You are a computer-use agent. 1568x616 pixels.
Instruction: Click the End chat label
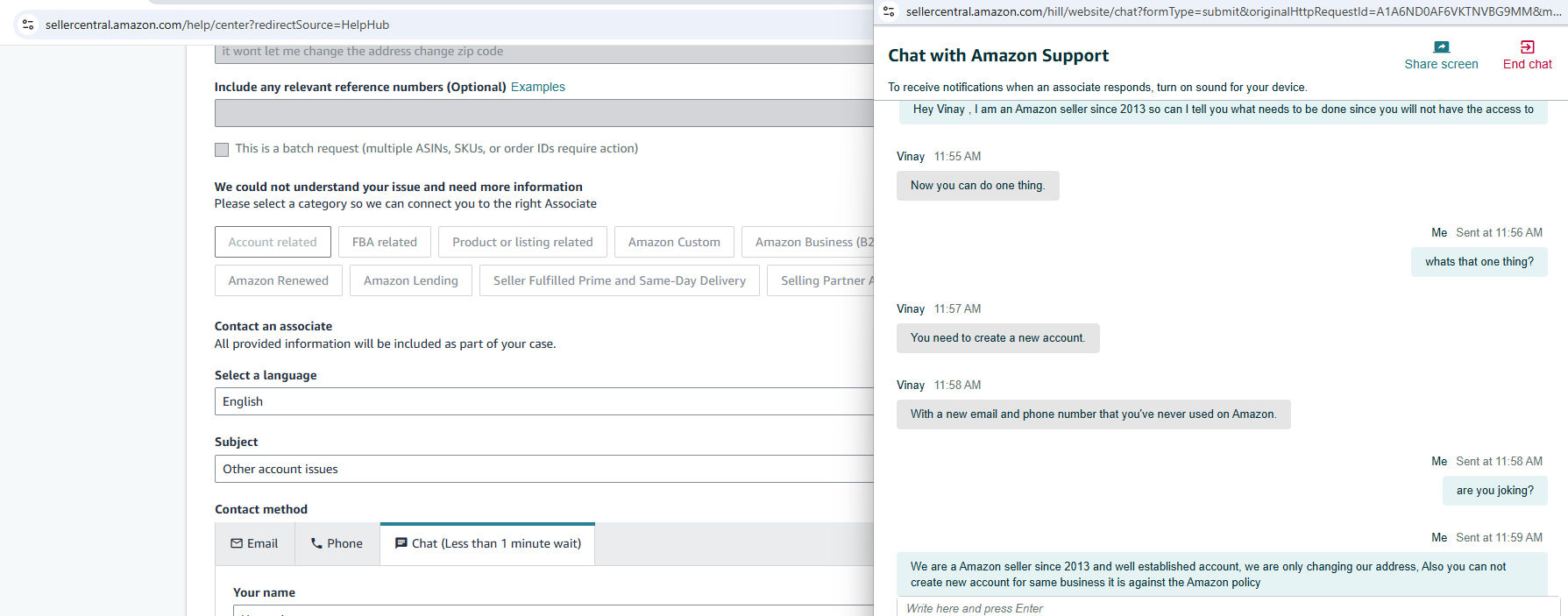pyautogui.click(x=1527, y=64)
